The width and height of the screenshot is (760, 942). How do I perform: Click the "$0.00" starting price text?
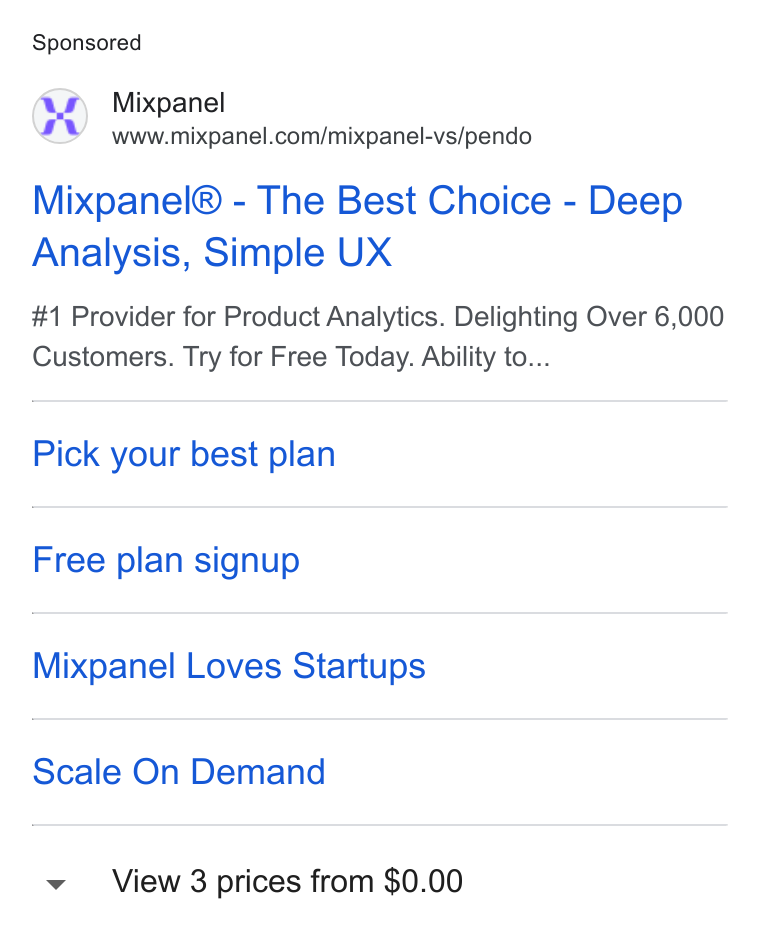tap(424, 881)
